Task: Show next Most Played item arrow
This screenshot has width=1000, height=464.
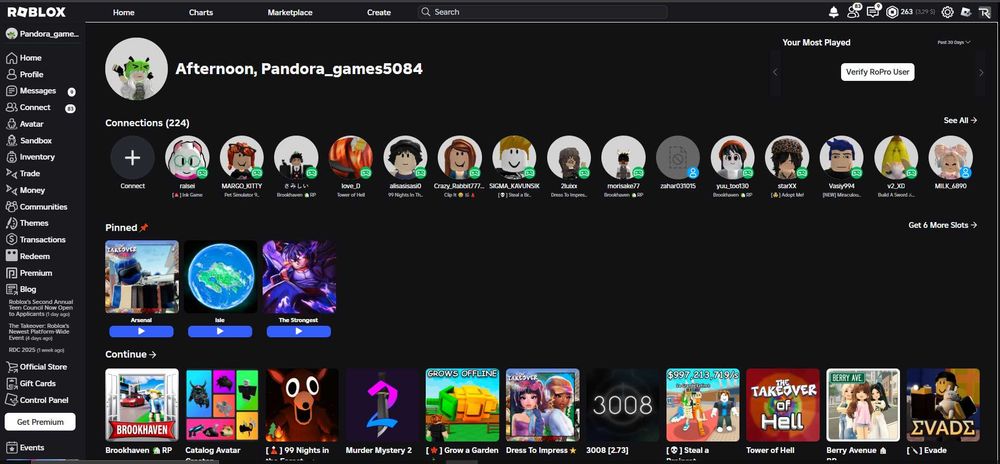Action: tap(981, 72)
